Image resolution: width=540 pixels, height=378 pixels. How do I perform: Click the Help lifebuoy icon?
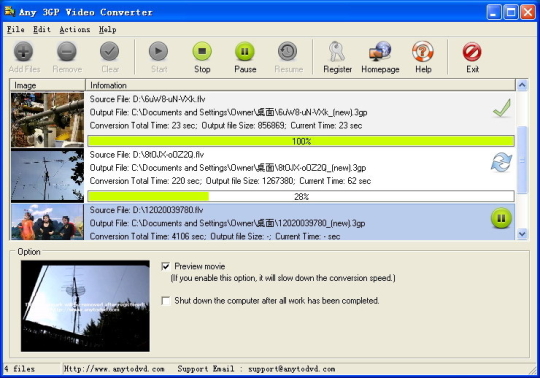[x=423, y=52]
